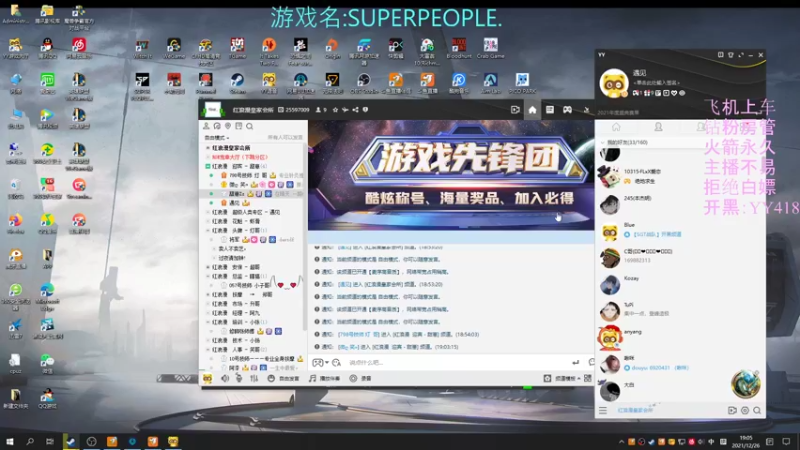Toggle the speaker mute in channel bottom bar
800x450 pixels.
pos(225,378)
